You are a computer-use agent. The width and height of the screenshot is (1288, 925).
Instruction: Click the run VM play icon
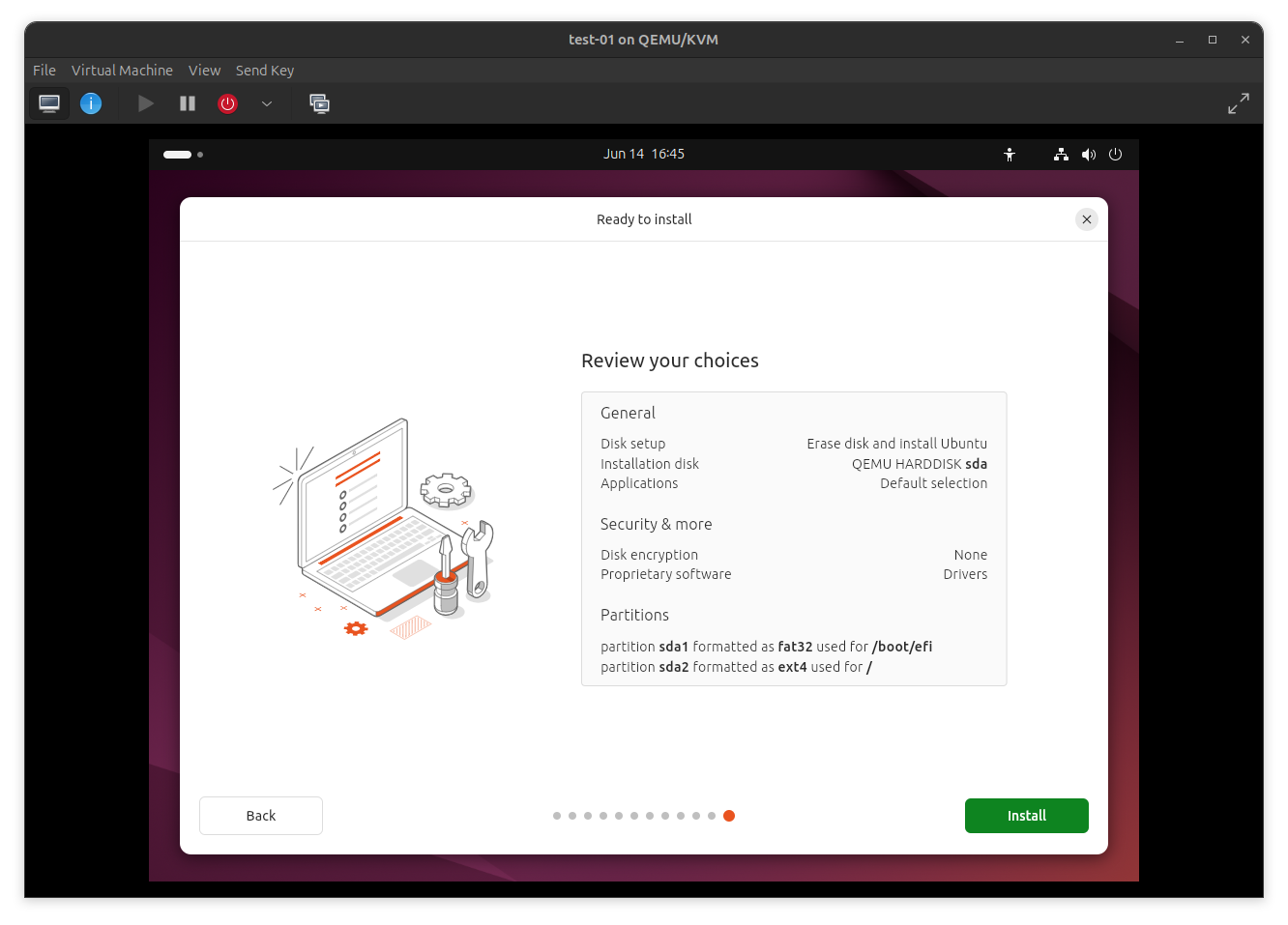tap(145, 103)
